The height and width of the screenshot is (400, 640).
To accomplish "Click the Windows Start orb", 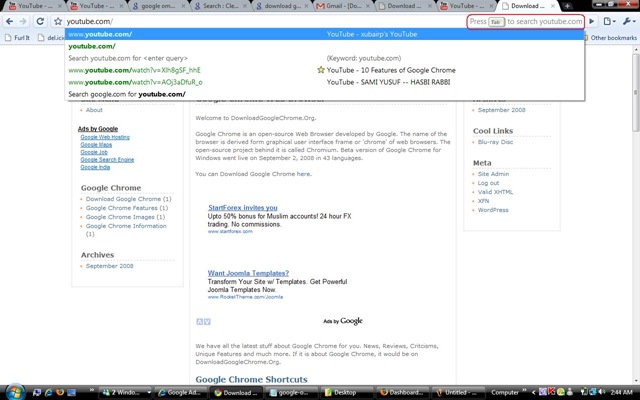I will [12, 391].
